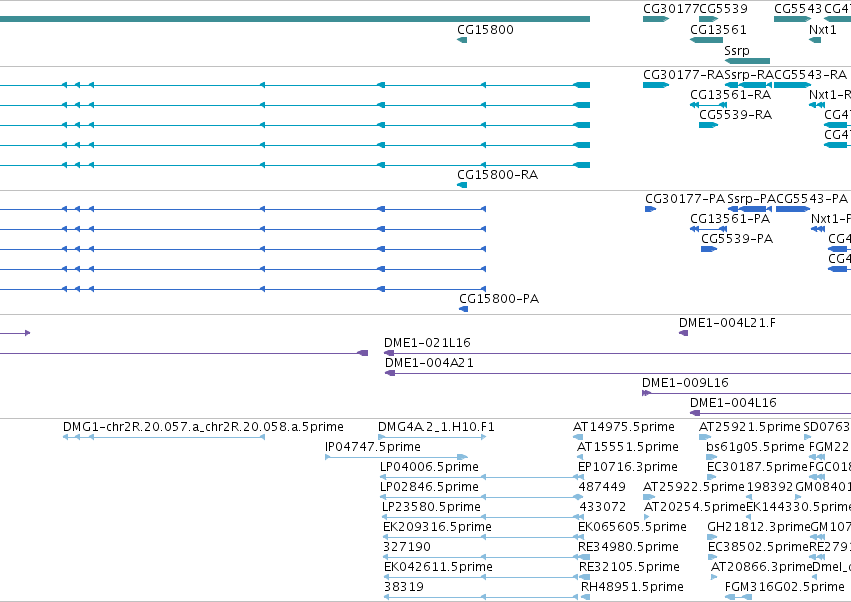Click the 327190 EST label
Viewport: 851px width, 602px height.
407,548
